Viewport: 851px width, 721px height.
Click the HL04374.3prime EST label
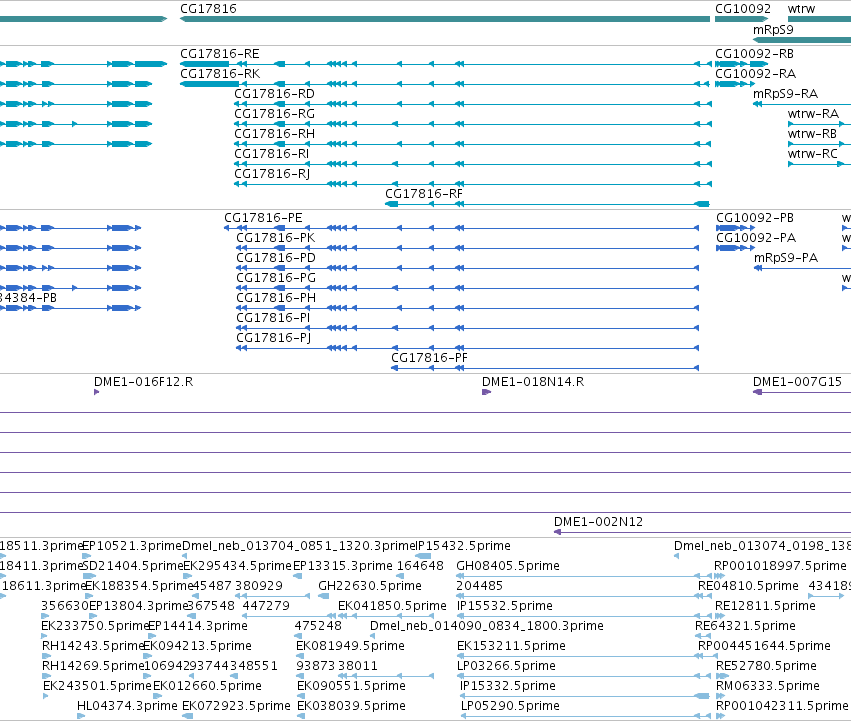pyautogui.click(x=128, y=706)
